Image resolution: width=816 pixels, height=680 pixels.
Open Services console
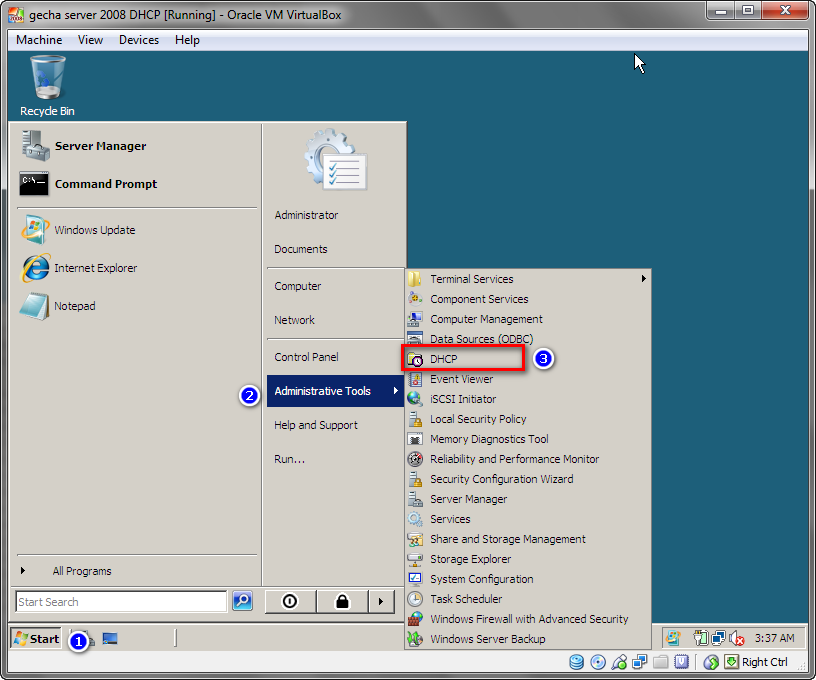pos(528,519)
